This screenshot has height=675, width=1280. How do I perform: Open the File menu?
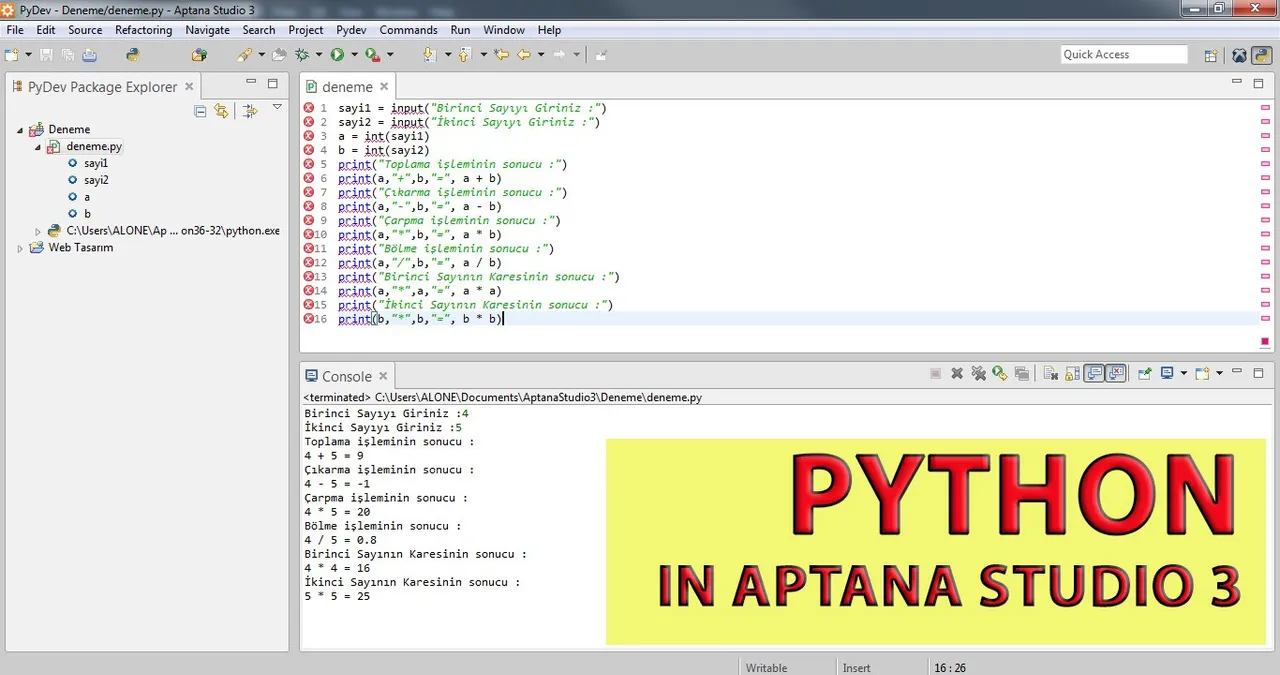15,30
